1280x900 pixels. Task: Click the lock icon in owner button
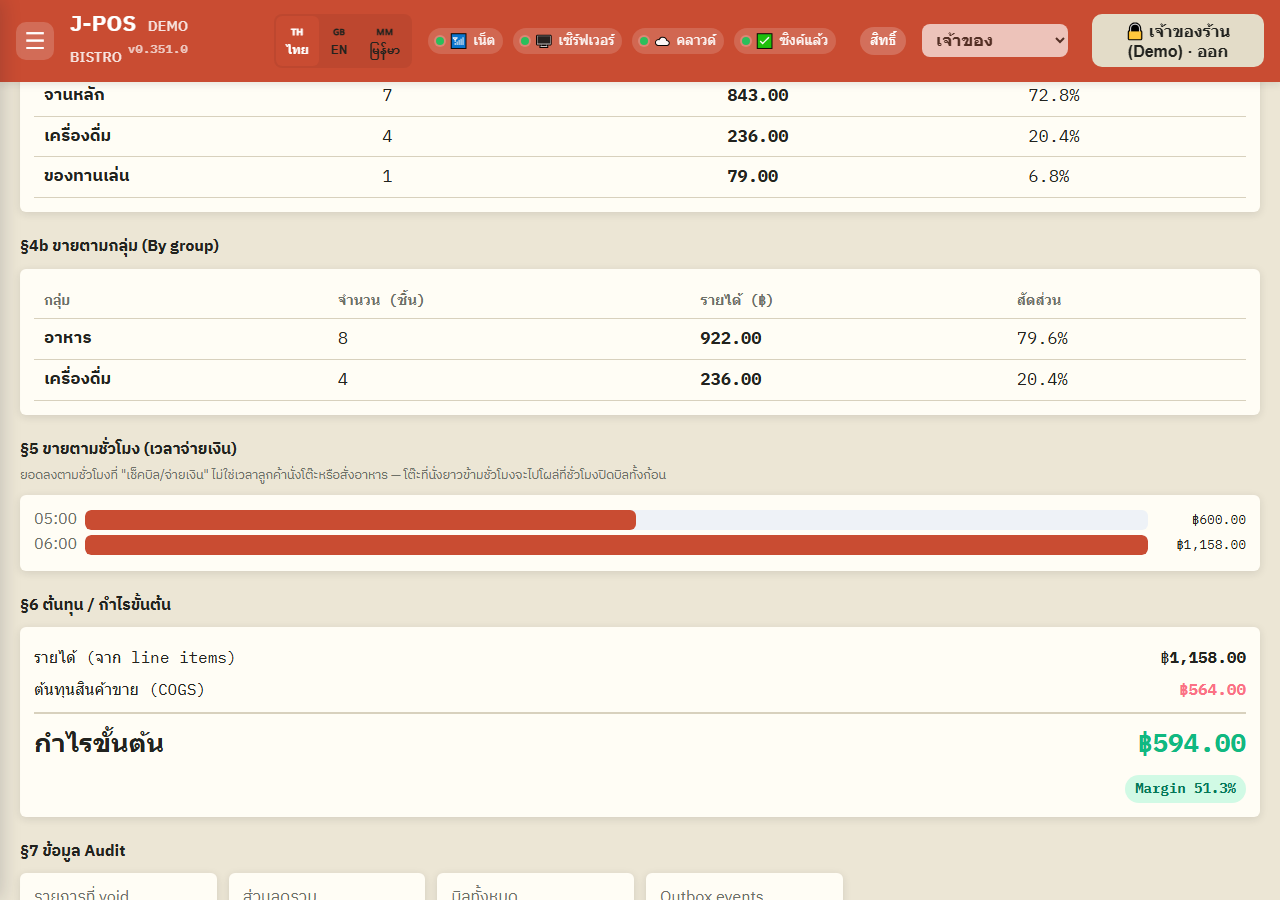[1135, 31]
